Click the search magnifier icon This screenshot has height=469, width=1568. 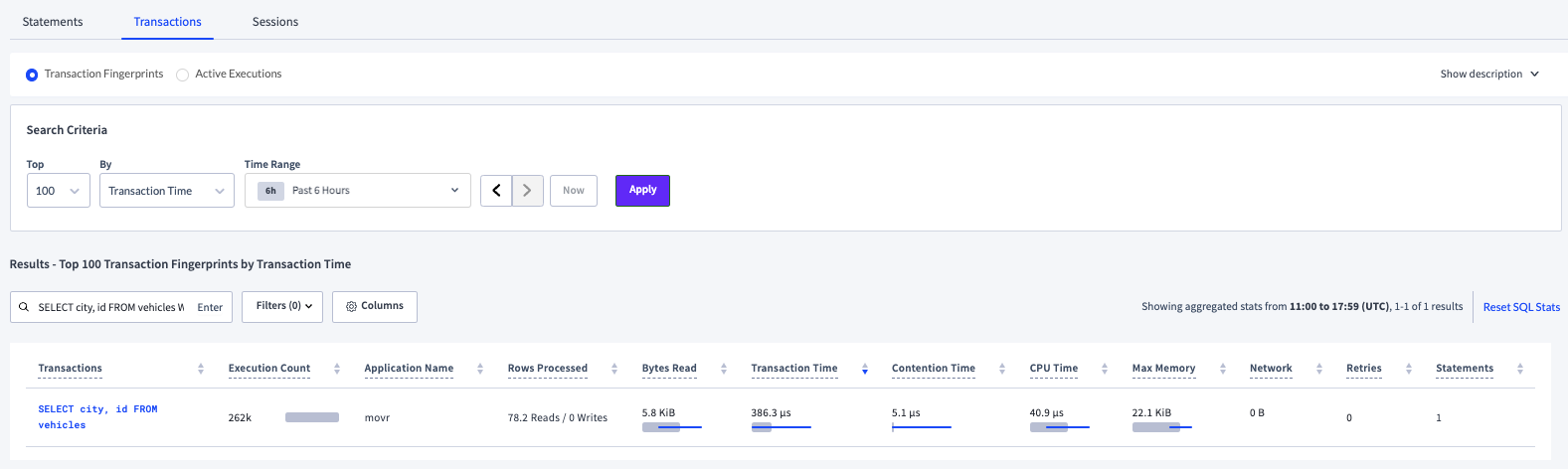(x=24, y=307)
